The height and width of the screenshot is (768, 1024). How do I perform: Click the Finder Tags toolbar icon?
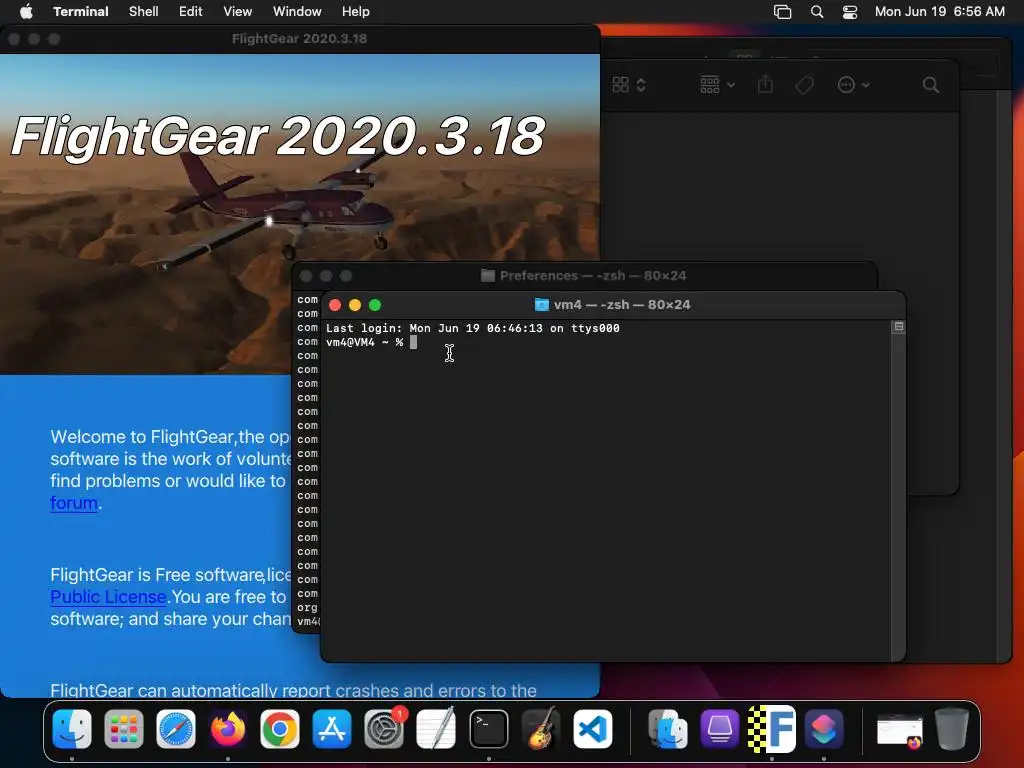pos(805,85)
